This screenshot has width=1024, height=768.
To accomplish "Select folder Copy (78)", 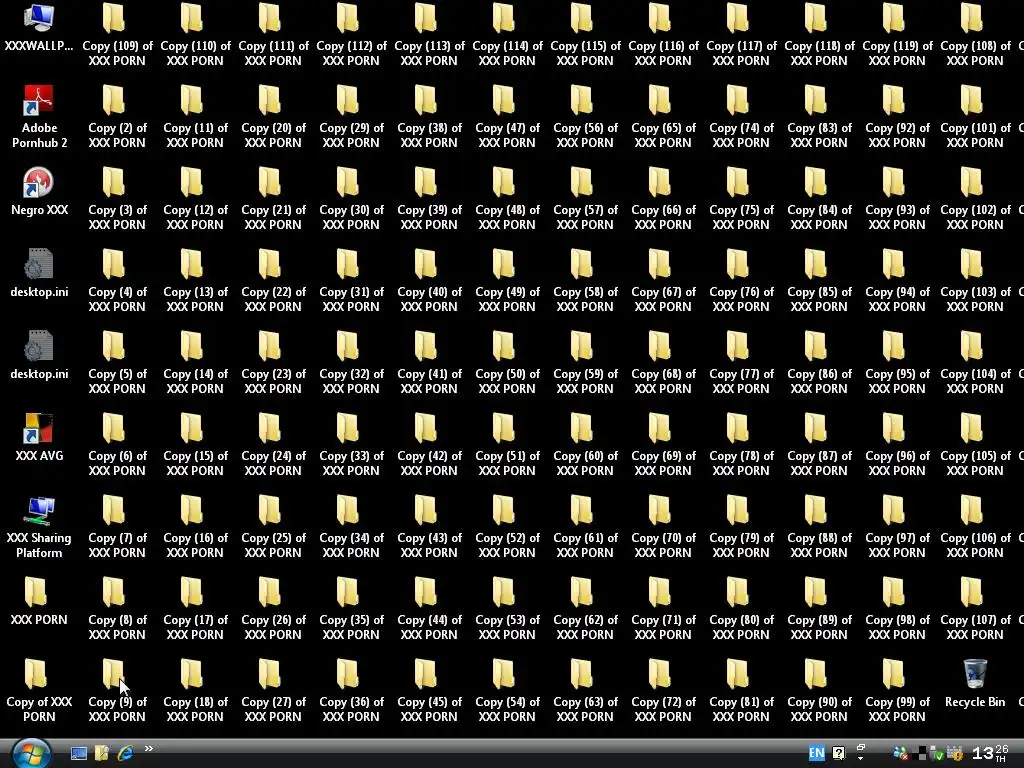I will [741, 445].
